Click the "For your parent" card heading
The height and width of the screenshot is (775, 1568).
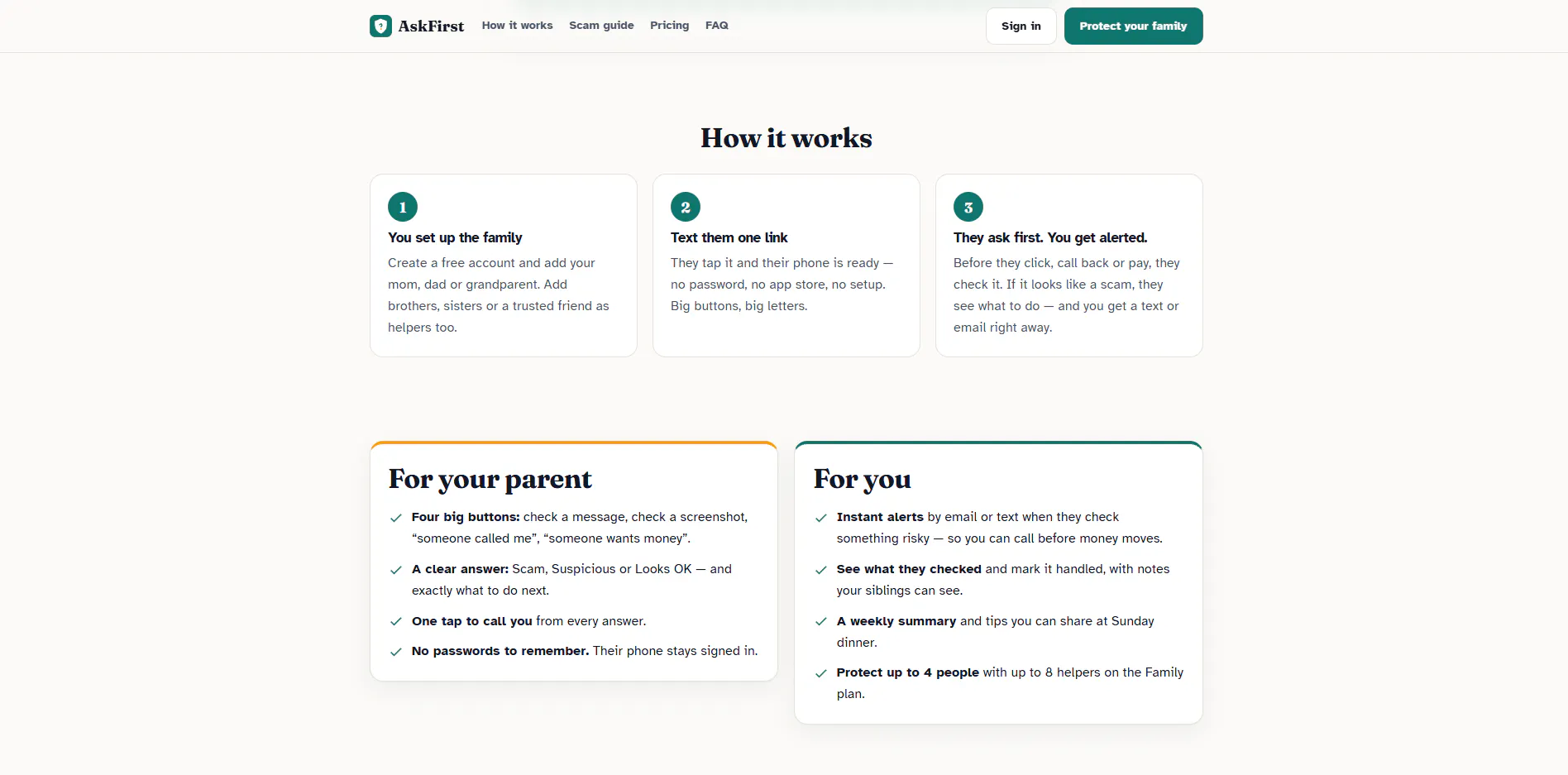(x=490, y=479)
